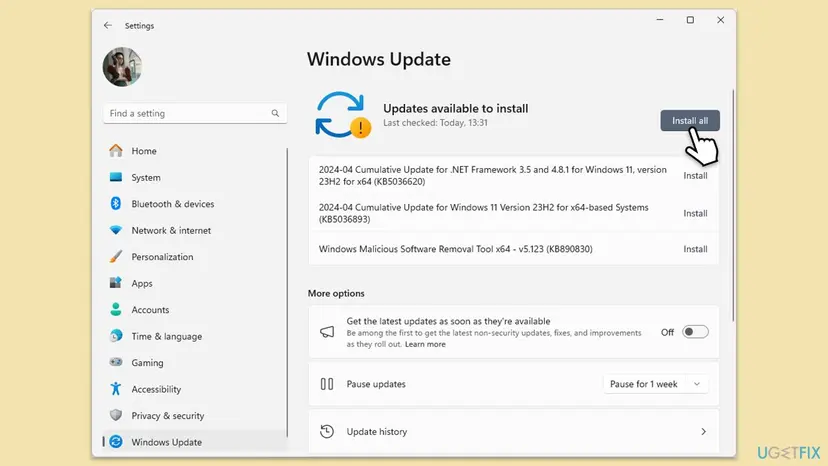Expand Update history chevron
The image size is (828, 466).
tap(703, 432)
